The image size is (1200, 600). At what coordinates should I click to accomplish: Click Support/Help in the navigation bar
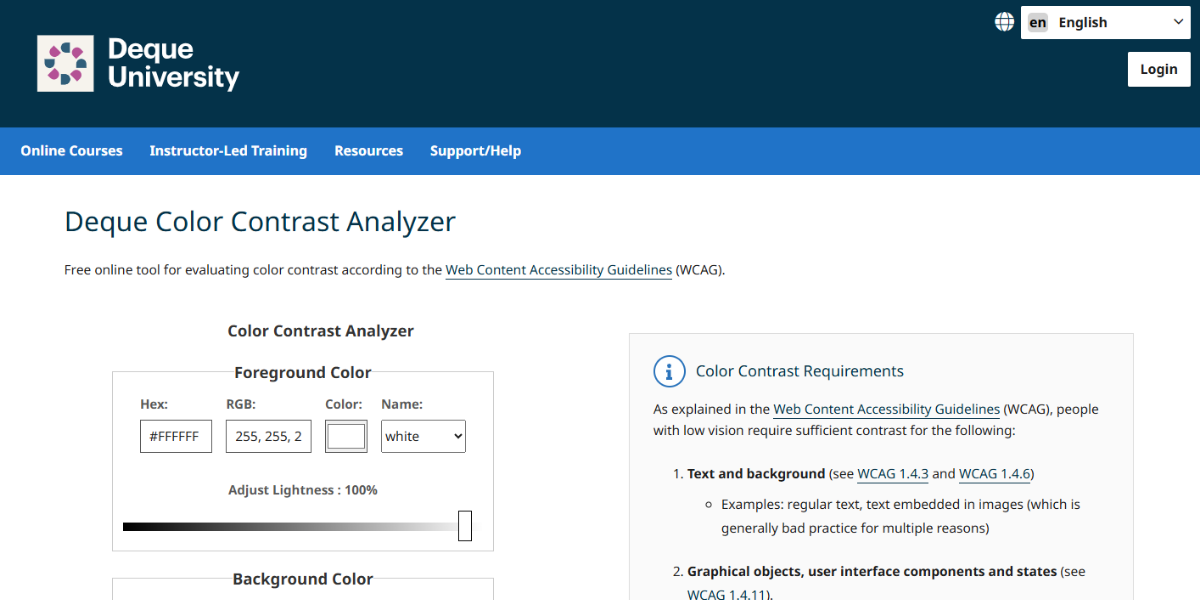pos(475,151)
